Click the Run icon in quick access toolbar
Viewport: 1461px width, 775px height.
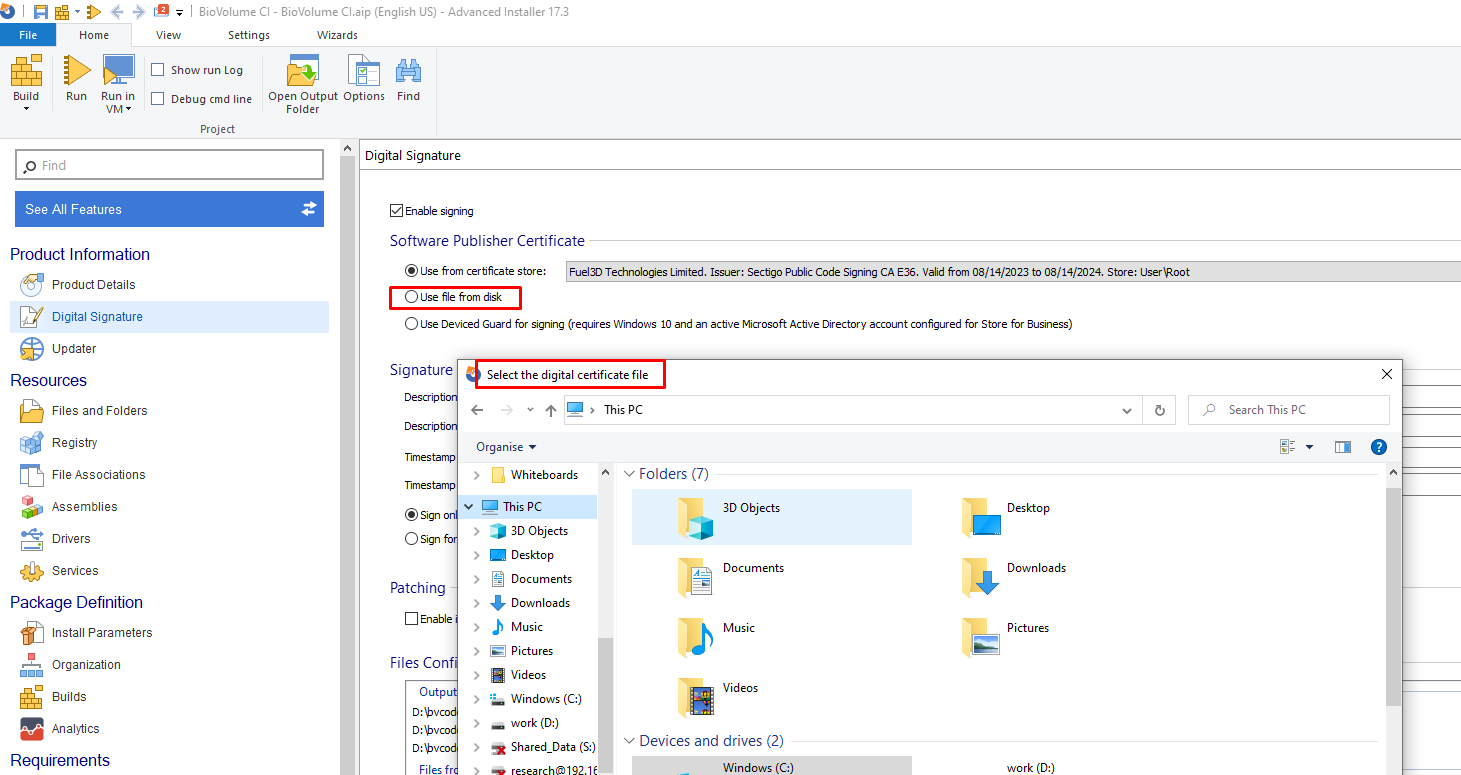click(94, 11)
